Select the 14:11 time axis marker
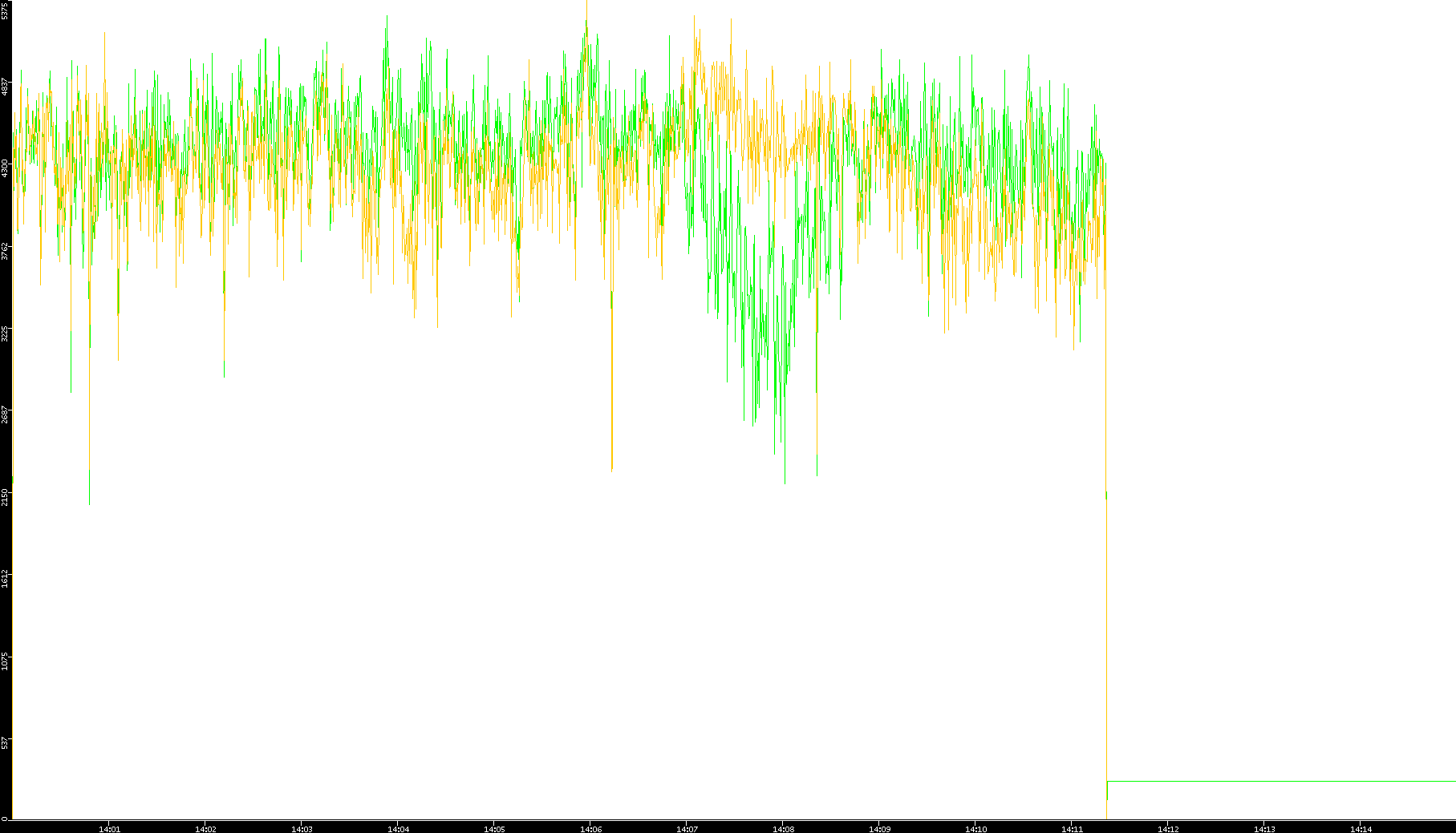This screenshot has height=833, width=1456. 1072,828
